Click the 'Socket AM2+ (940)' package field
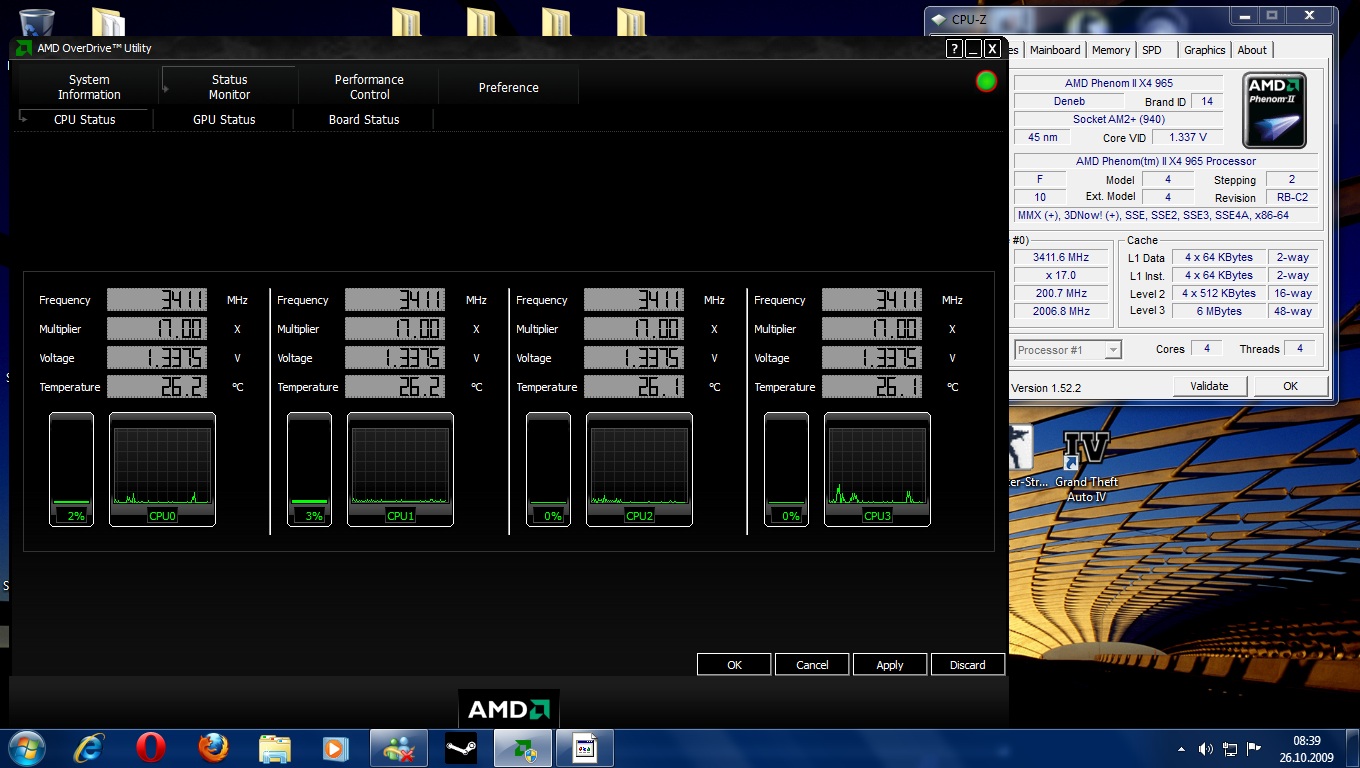The height and width of the screenshot is (768, 1360). pos(1118,120)
